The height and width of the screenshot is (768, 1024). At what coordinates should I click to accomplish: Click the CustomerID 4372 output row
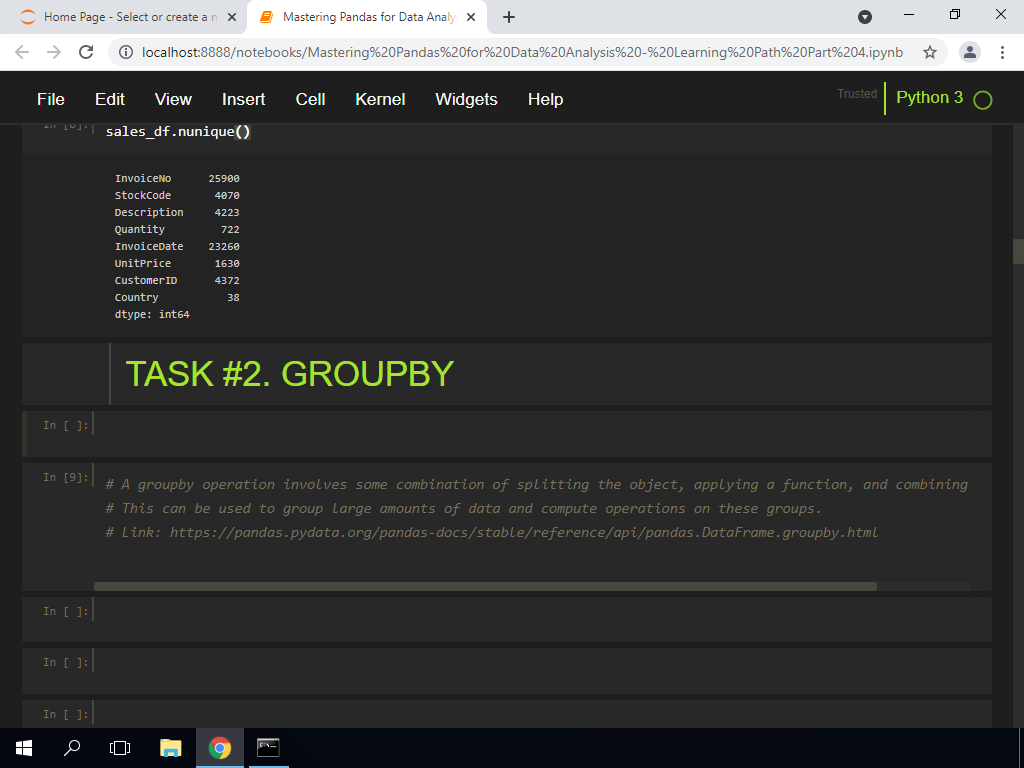[x=177, y=280]
